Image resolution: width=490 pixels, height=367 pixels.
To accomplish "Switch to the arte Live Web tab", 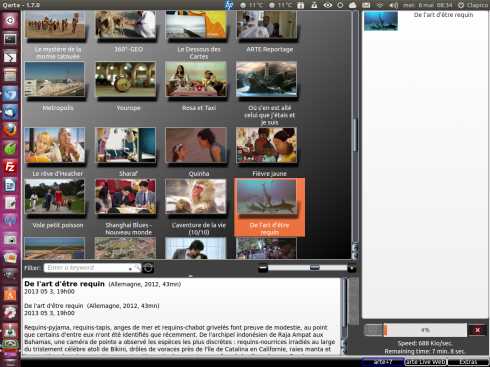I will 425,362.
